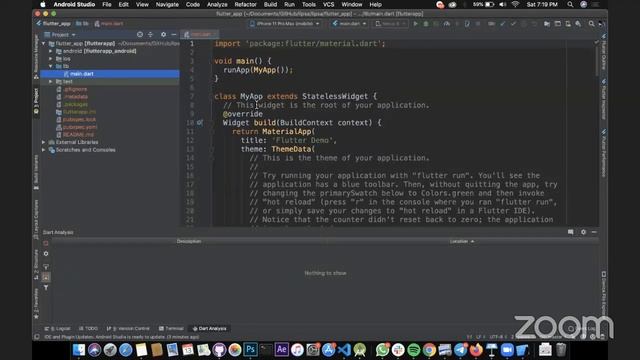
Task: Open the Project view mode dropdown
Action: click(x=60, y=35)
